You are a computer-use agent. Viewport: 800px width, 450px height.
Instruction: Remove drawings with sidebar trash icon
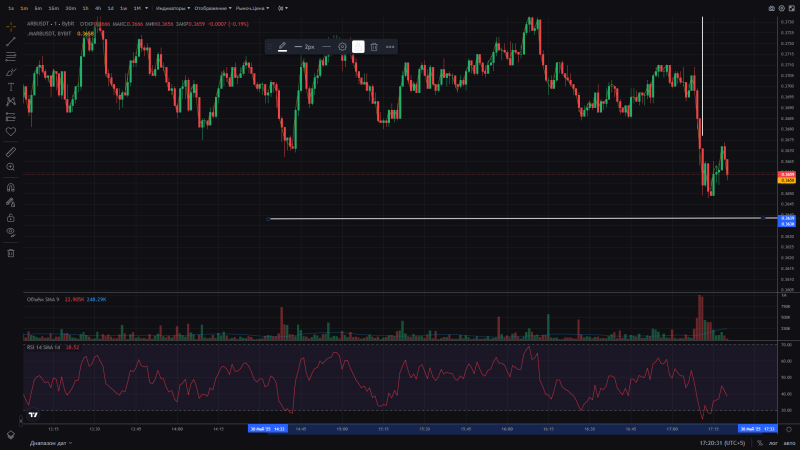(11, 253)
